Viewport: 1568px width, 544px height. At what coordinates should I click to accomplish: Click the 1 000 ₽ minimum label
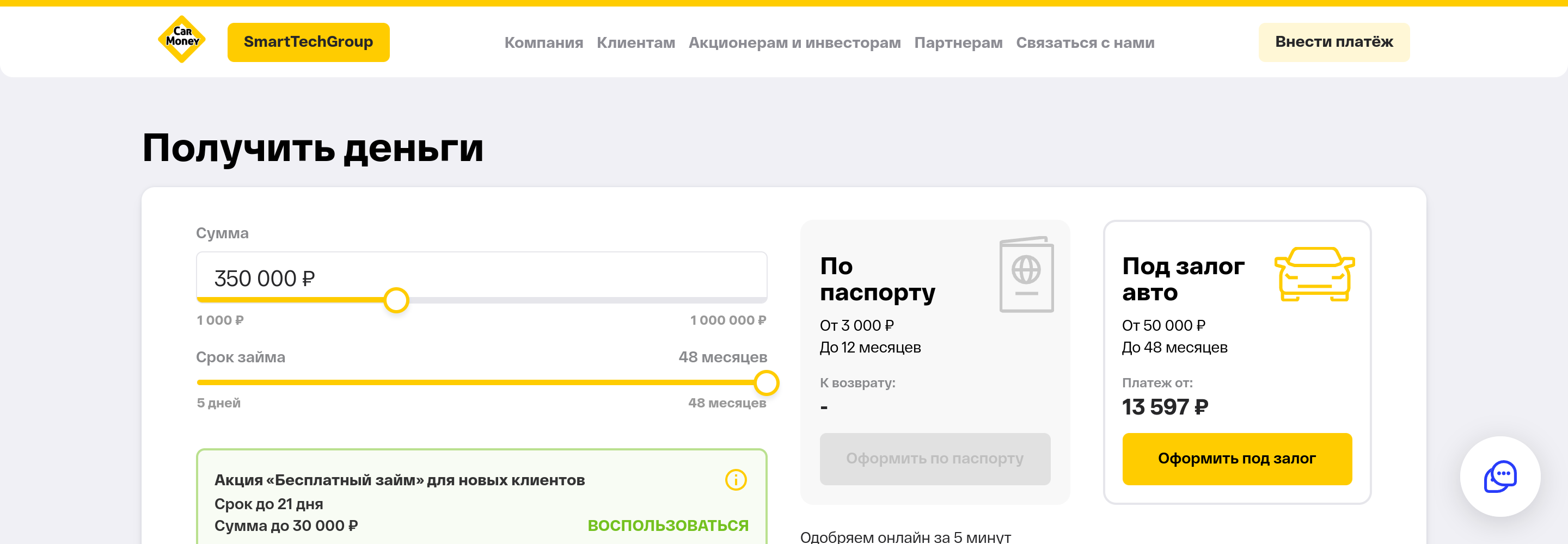coord(220,320)
